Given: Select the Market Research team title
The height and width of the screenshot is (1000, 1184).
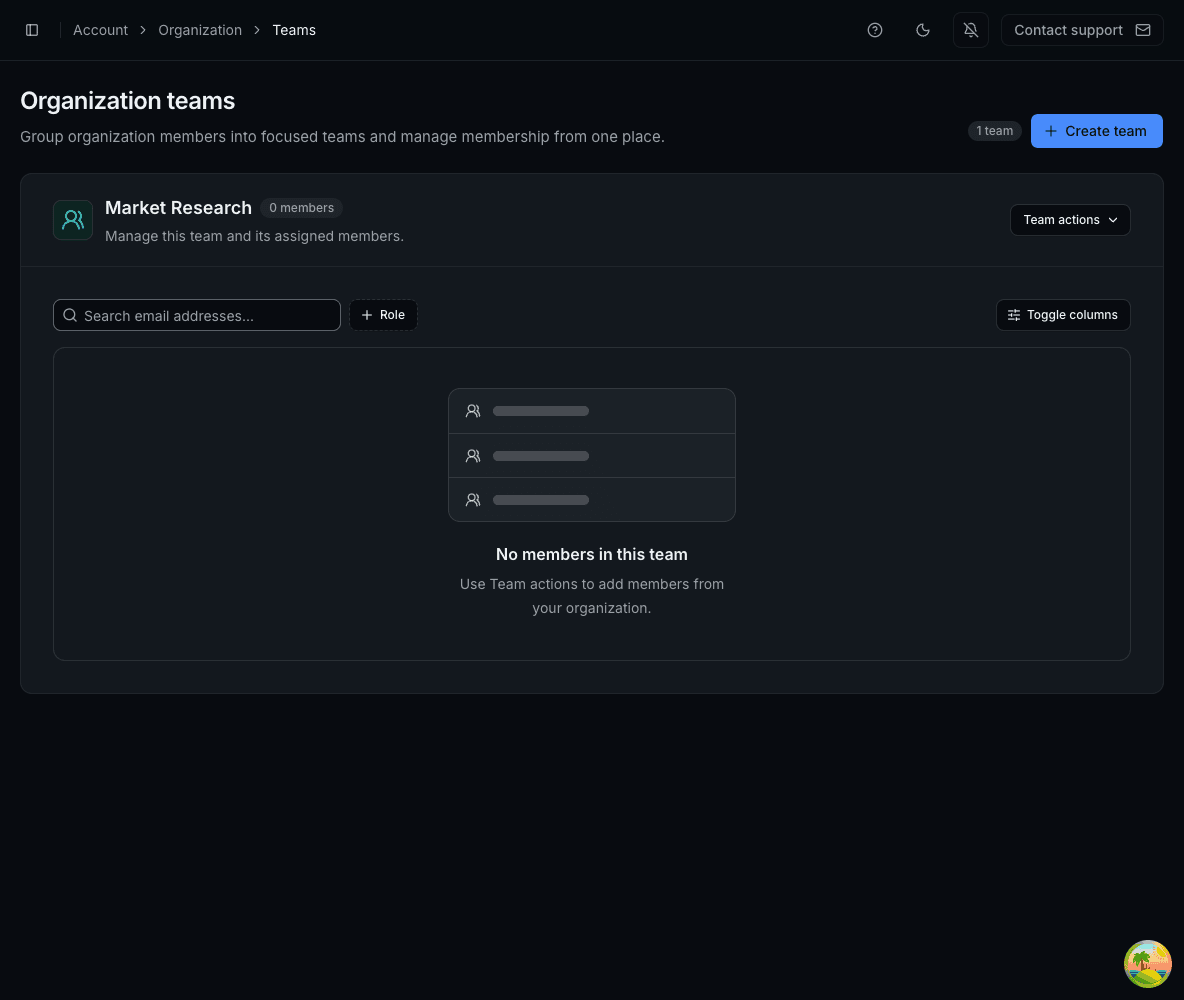Looking at the screenshot, I should pyautogui.click(x=178, y=208).
